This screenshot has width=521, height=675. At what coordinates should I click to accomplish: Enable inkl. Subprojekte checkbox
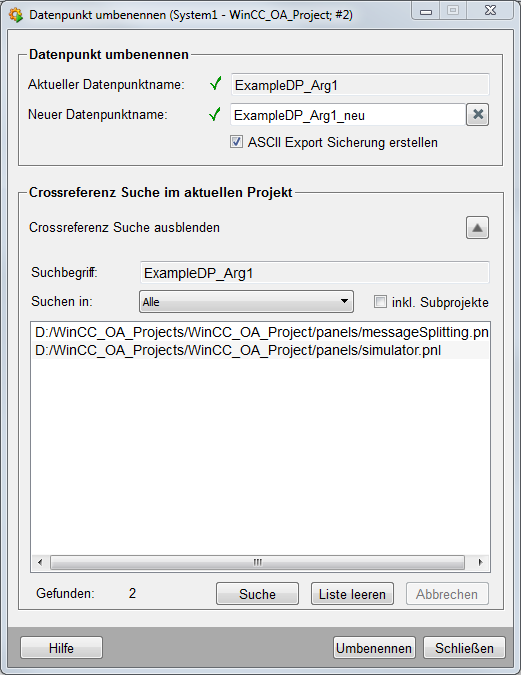[380, 302]
